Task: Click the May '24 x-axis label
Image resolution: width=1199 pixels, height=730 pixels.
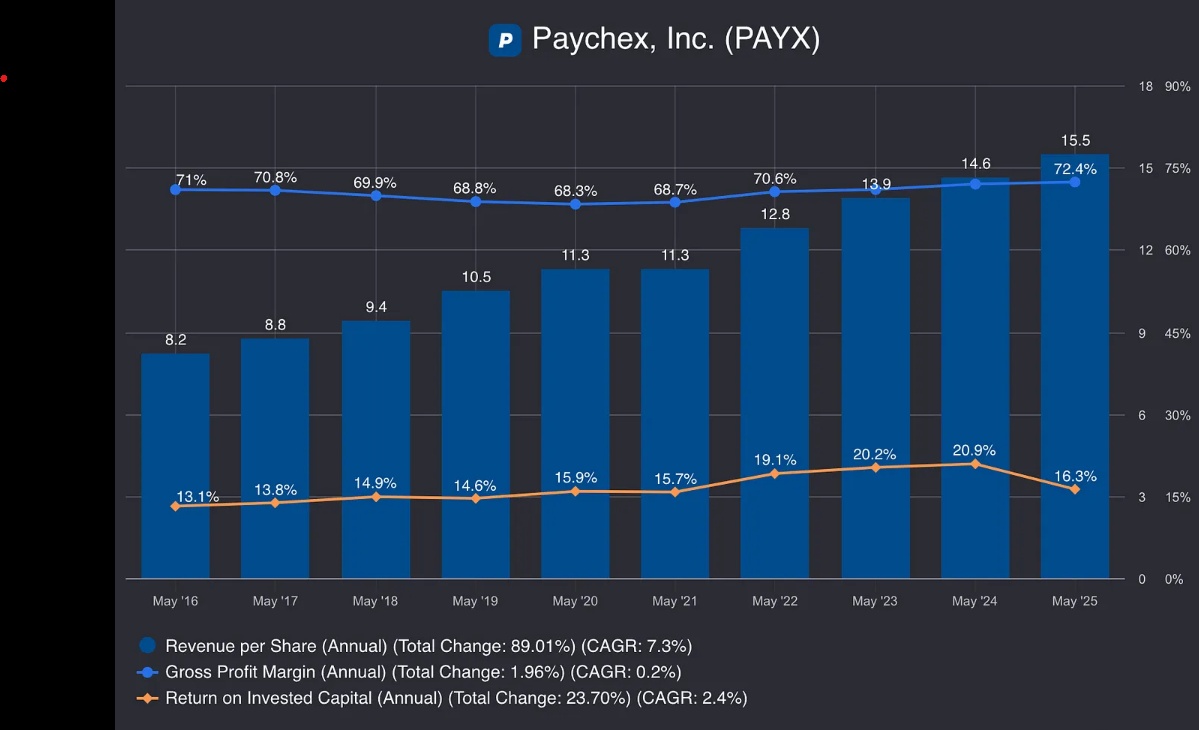Action: [974, 601]
